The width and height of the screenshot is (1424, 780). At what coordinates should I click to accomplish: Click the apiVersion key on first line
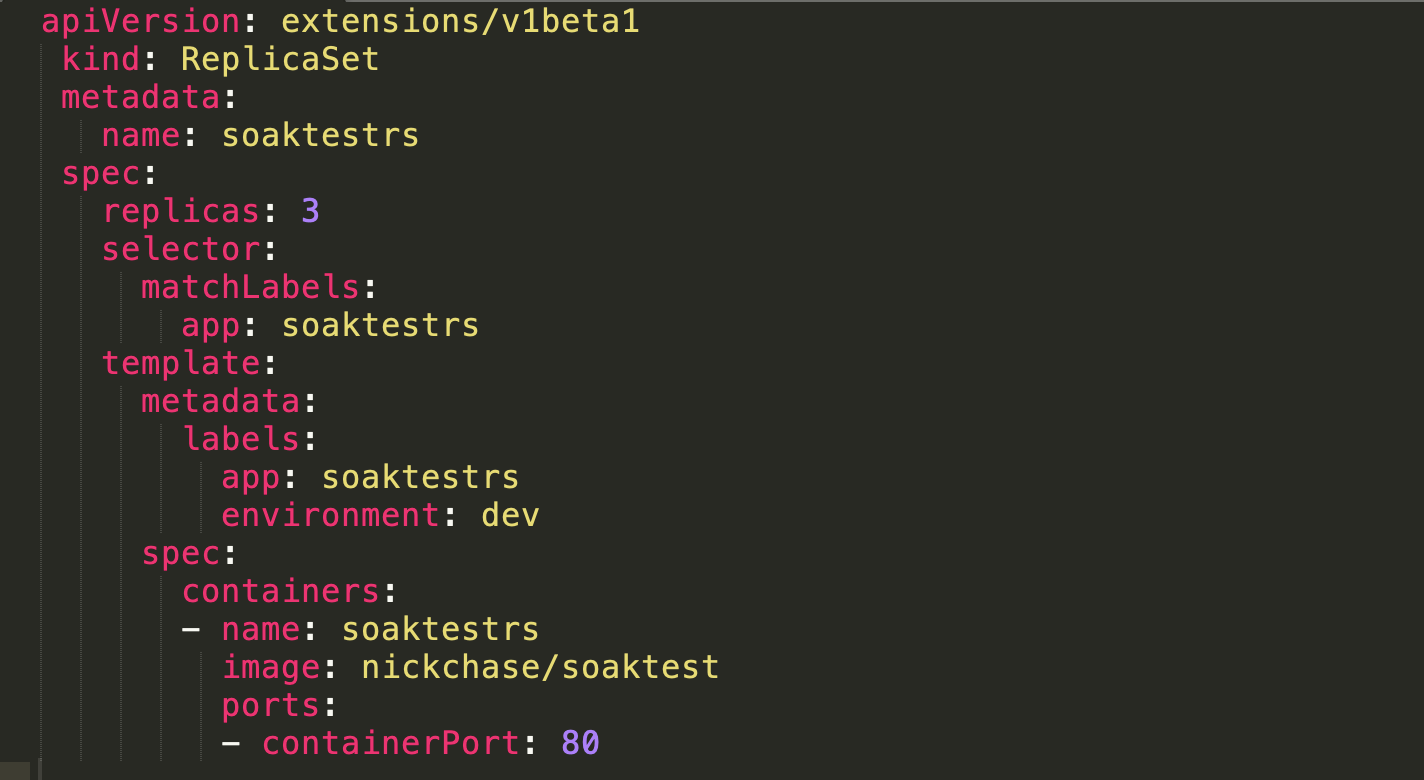tap(140, 21)
